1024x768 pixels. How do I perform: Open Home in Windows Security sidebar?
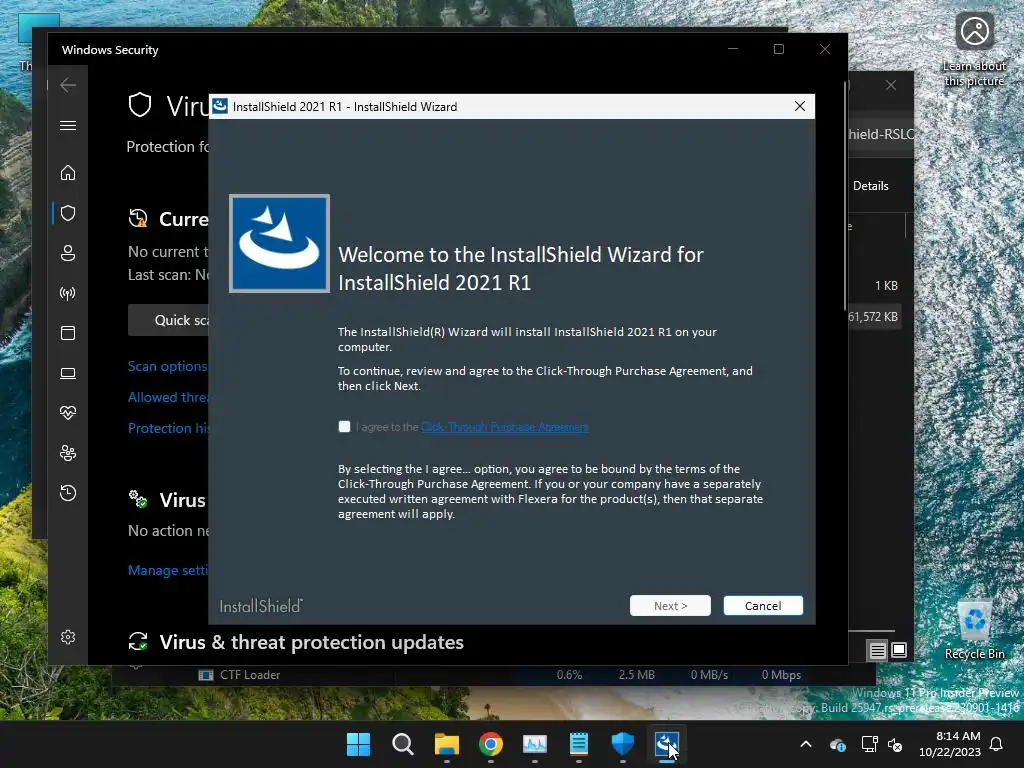[68, 172]
